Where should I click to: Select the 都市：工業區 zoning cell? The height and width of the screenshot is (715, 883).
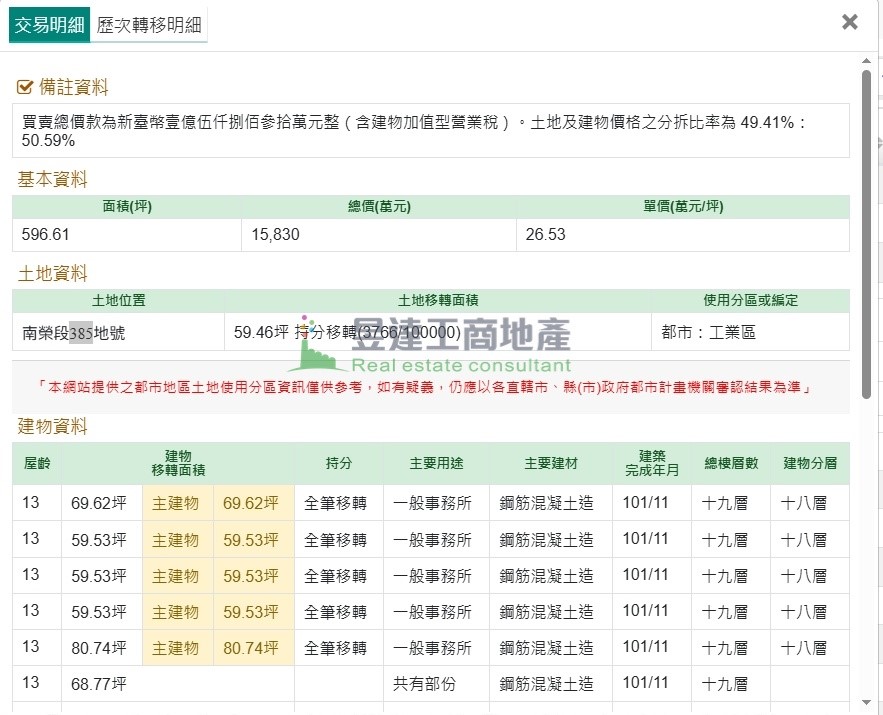point(708,333)
